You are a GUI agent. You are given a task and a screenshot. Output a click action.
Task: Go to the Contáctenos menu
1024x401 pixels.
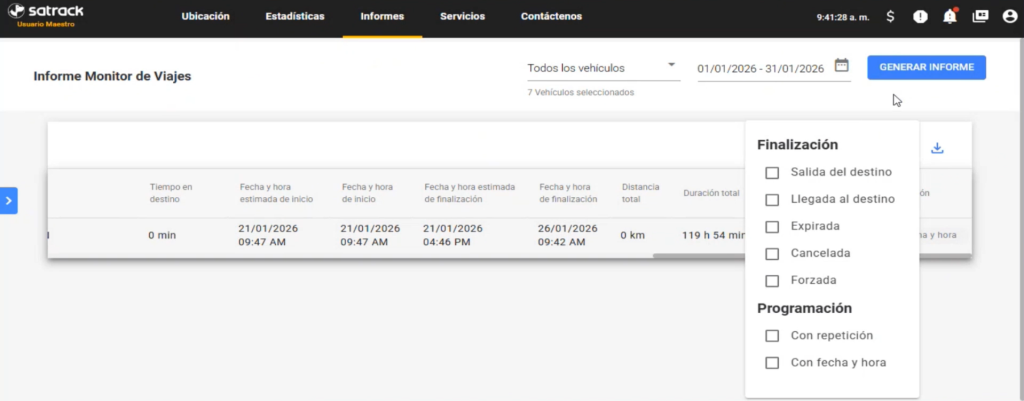(x=551, y=16)
